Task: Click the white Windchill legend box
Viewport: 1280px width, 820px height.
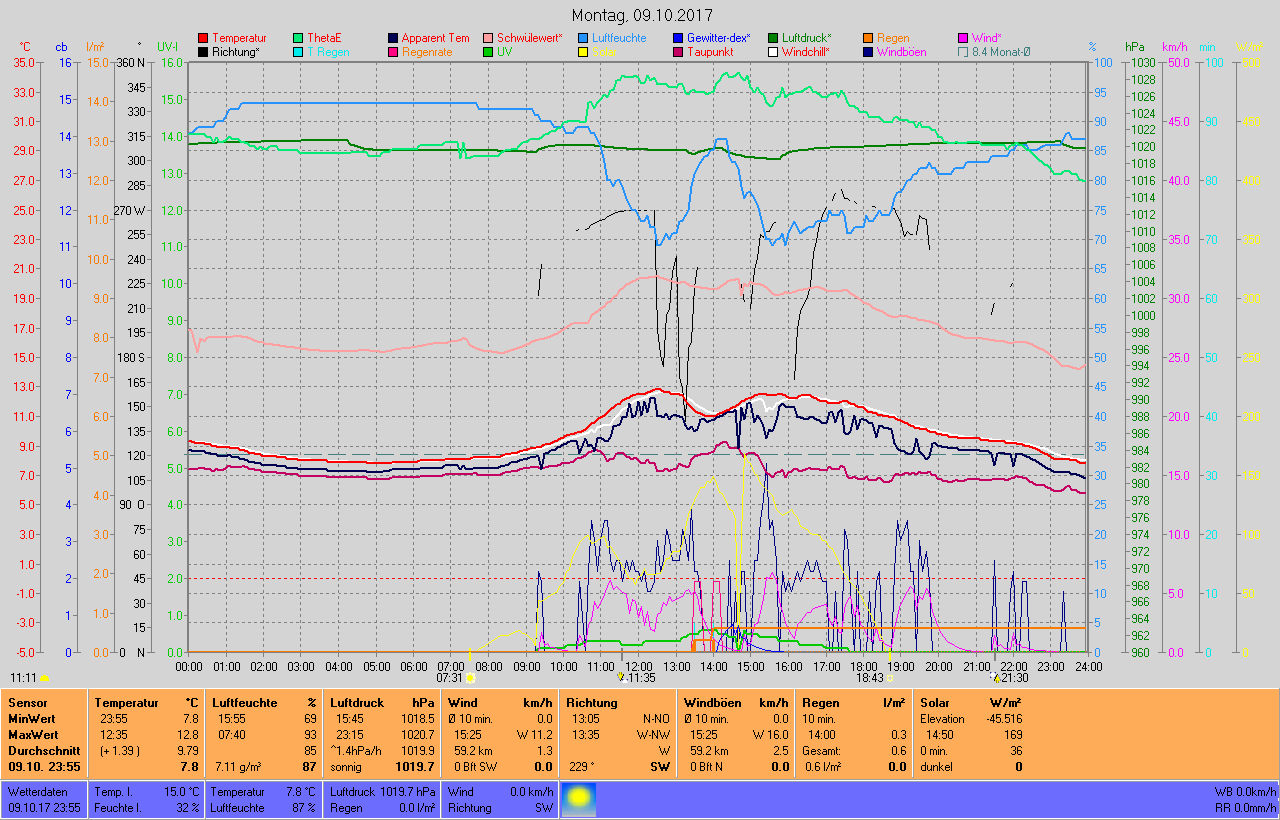Action: pyautogui.click(x=774, y=52)
